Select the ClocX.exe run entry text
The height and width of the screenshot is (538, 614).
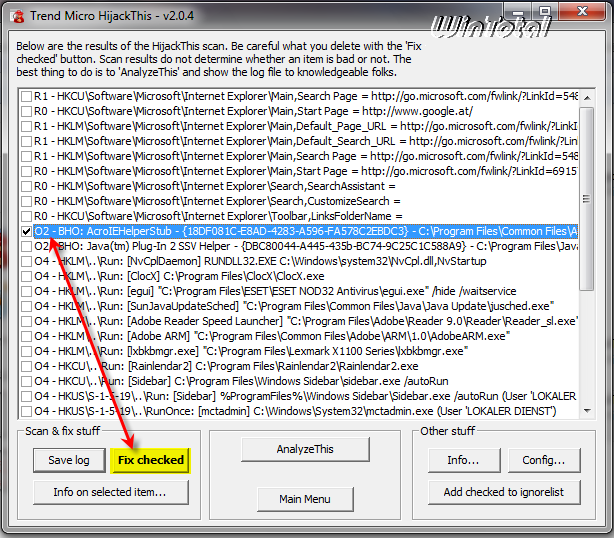[179, 276]
